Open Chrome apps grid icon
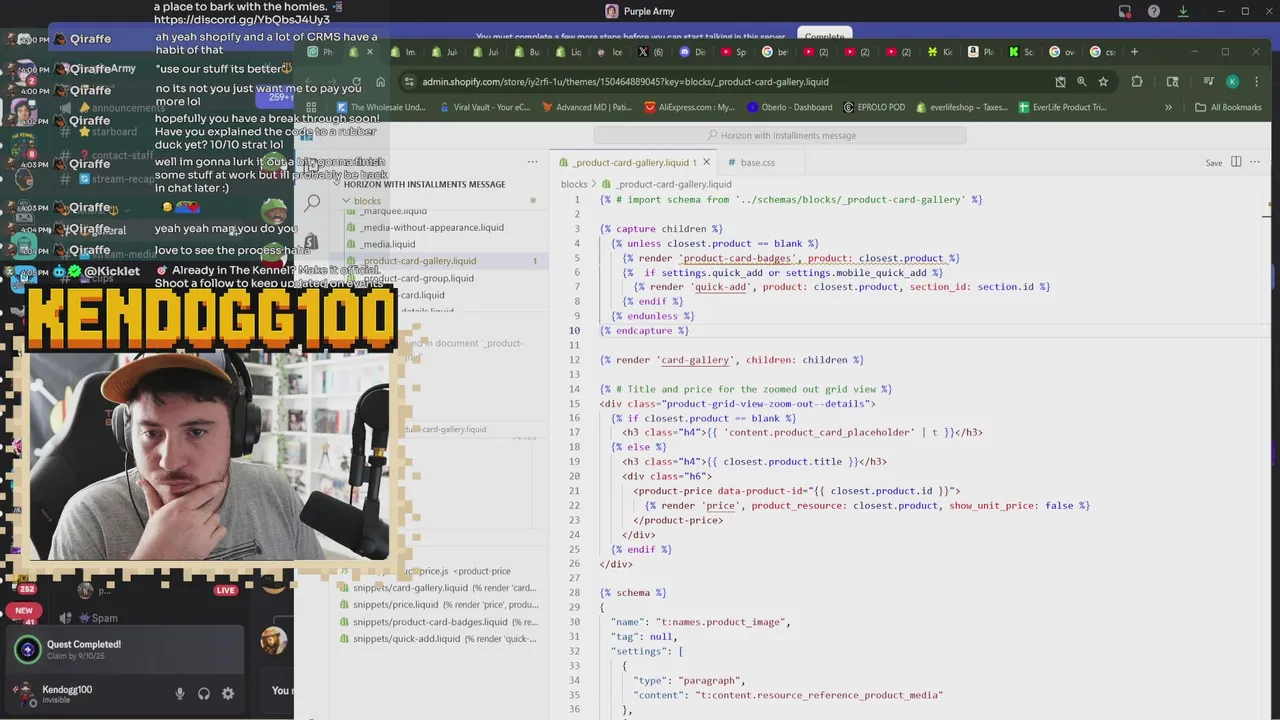The height and width of the screenshot is (720, 1280). (312, 107)
